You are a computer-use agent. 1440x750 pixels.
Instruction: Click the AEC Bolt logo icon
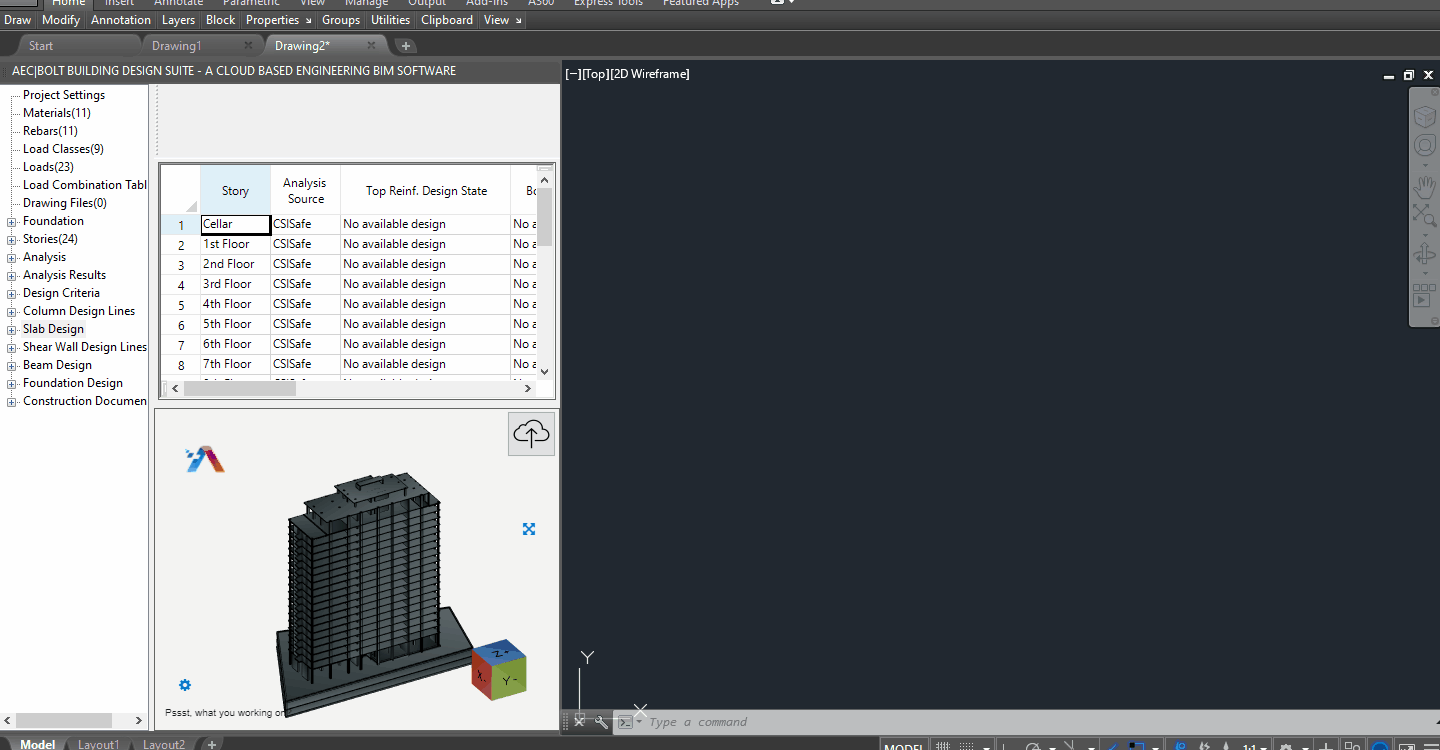pos(205,459)
